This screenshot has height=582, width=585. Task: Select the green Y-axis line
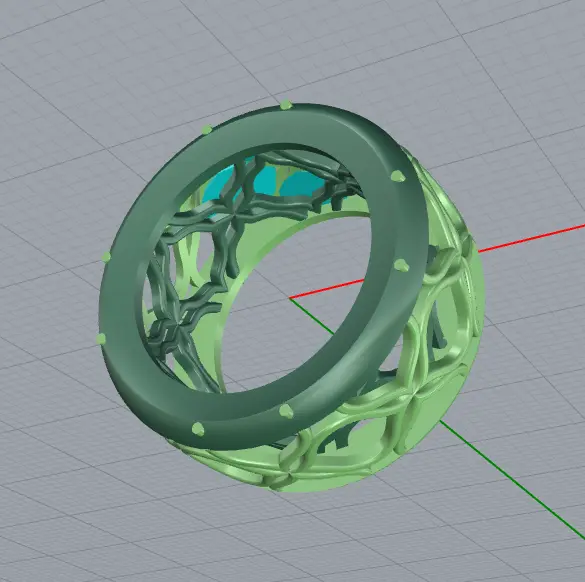click(511, 482)
